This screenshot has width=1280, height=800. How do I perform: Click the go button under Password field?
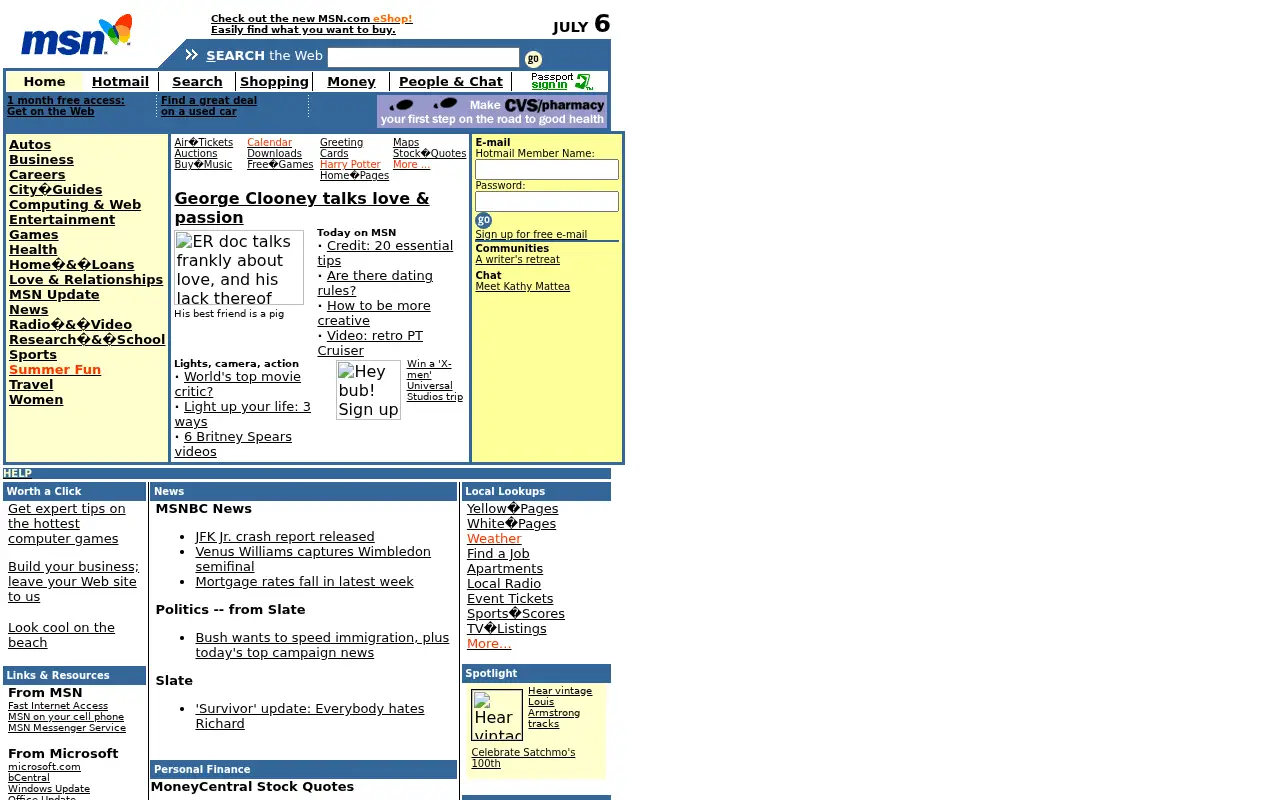(x=484, y=220)
